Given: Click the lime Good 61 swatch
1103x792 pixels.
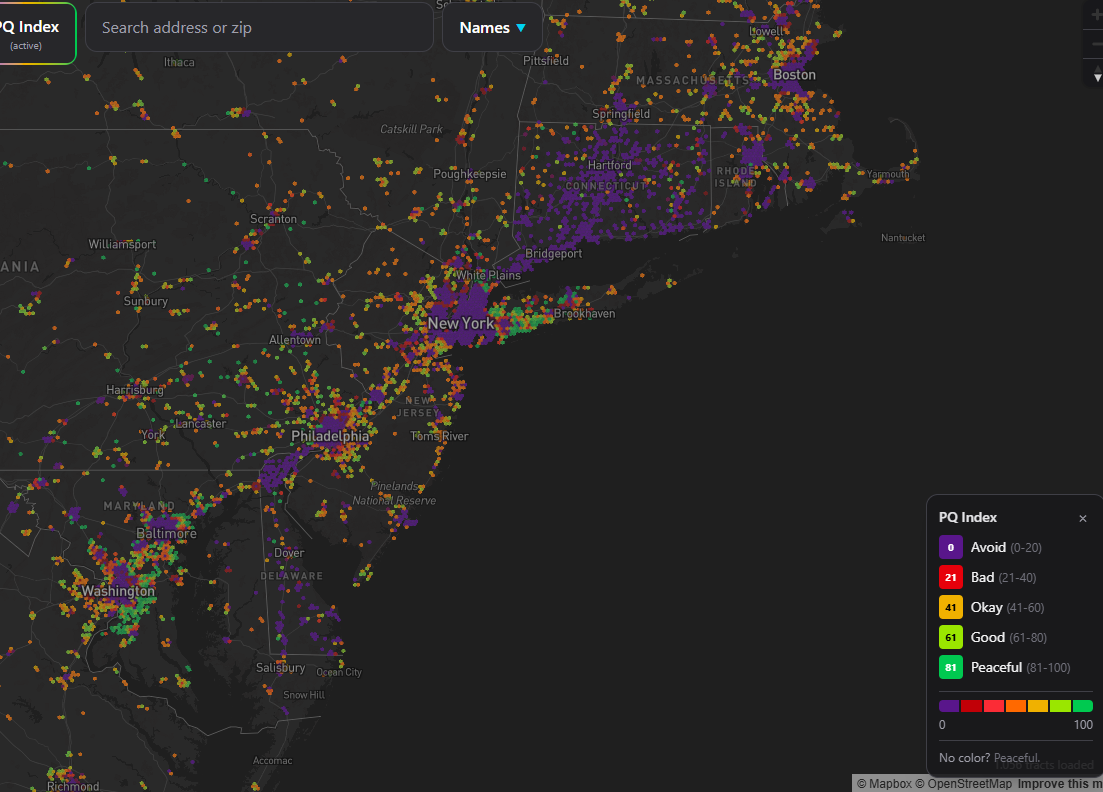Looking at the screenshot, I should click(x=950, y=637).
